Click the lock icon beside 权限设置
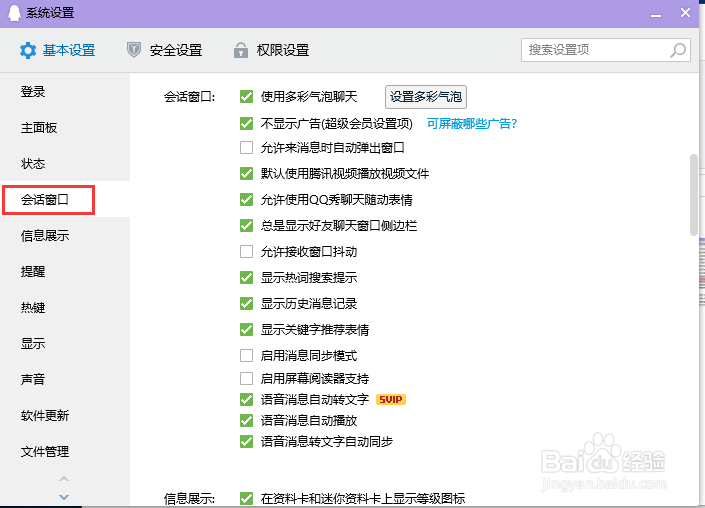705x508 pixels. pyautogui.click(x=241, y=50)
